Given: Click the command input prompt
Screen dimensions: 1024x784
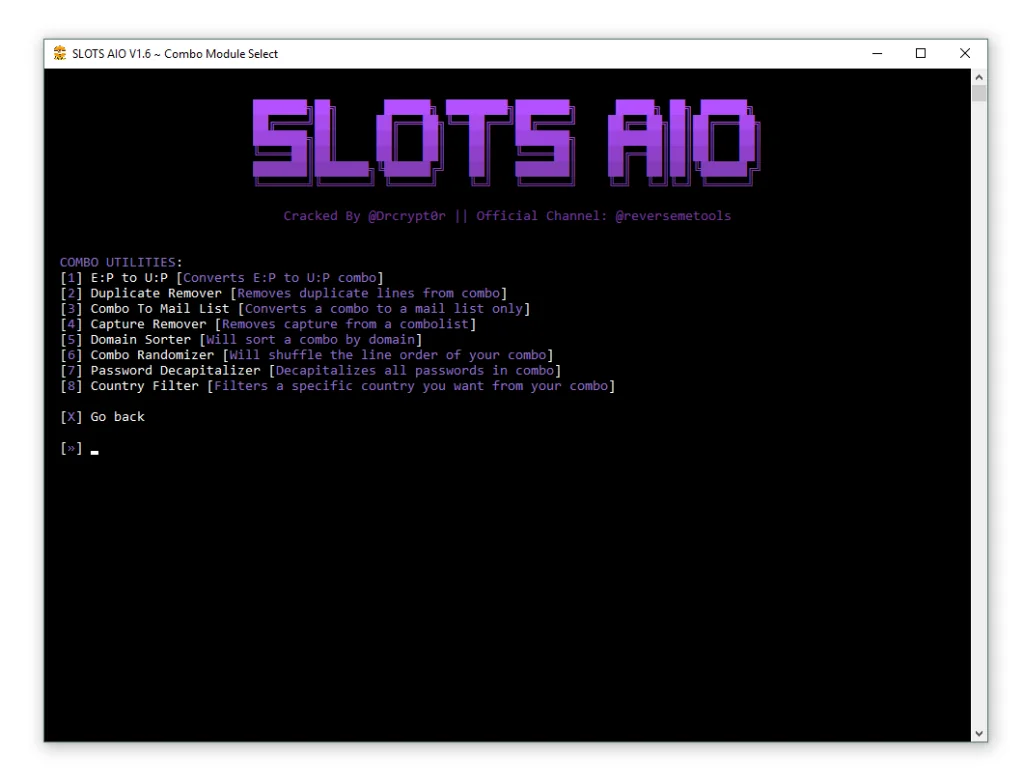Looking at the screenshot, I should pyautogui.click(x=70, y=448).
